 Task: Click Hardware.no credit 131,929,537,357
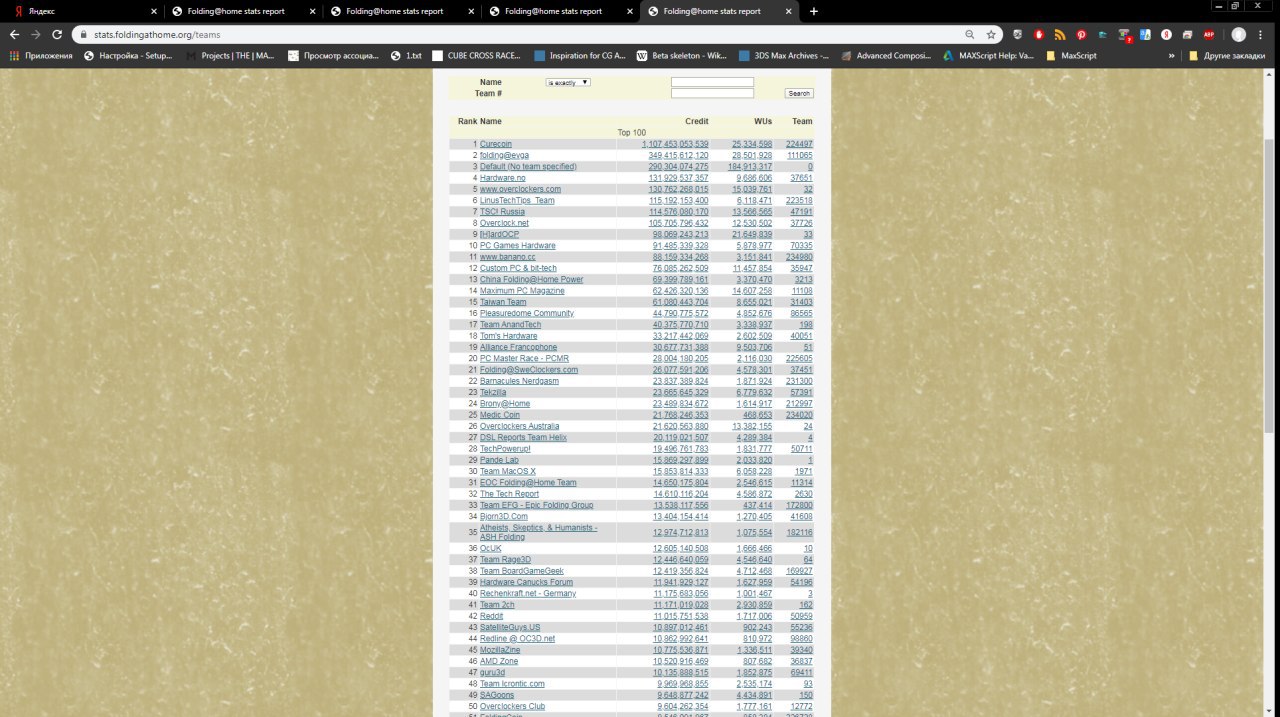pos(678,178)
